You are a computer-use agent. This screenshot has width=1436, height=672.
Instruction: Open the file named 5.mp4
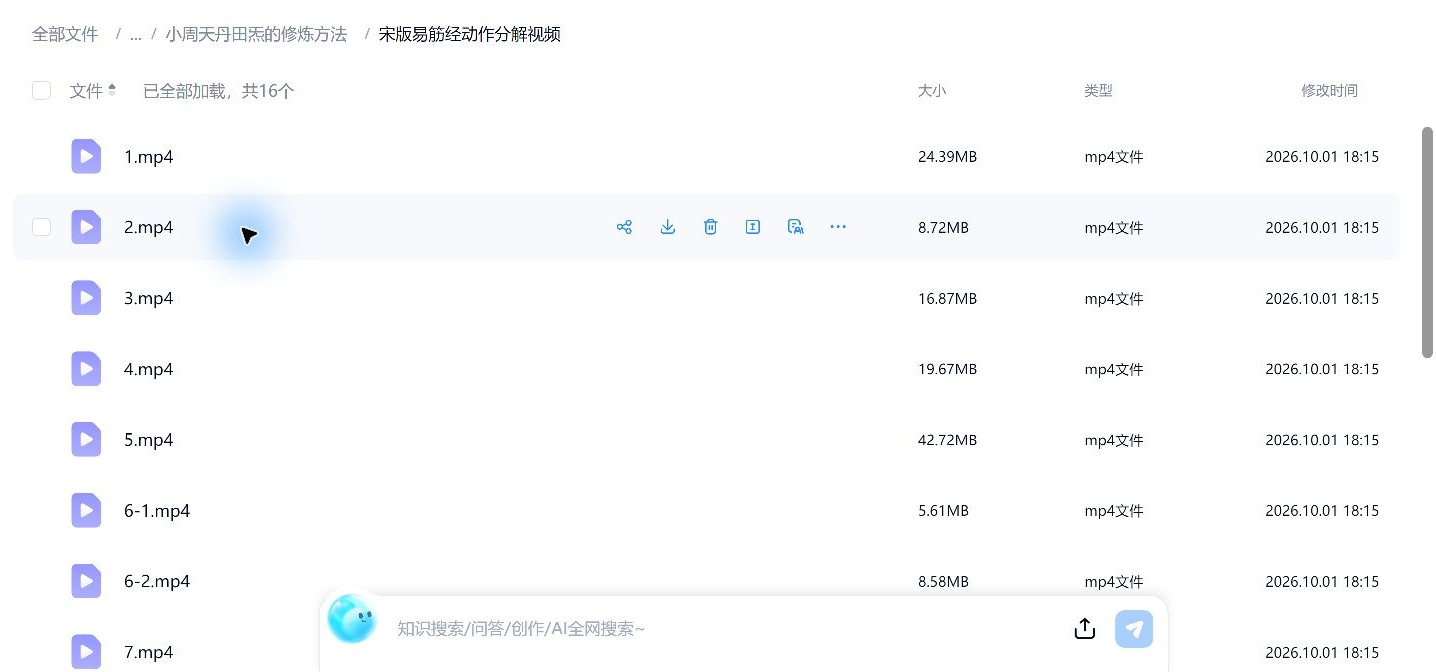click(x=149, y=440)
